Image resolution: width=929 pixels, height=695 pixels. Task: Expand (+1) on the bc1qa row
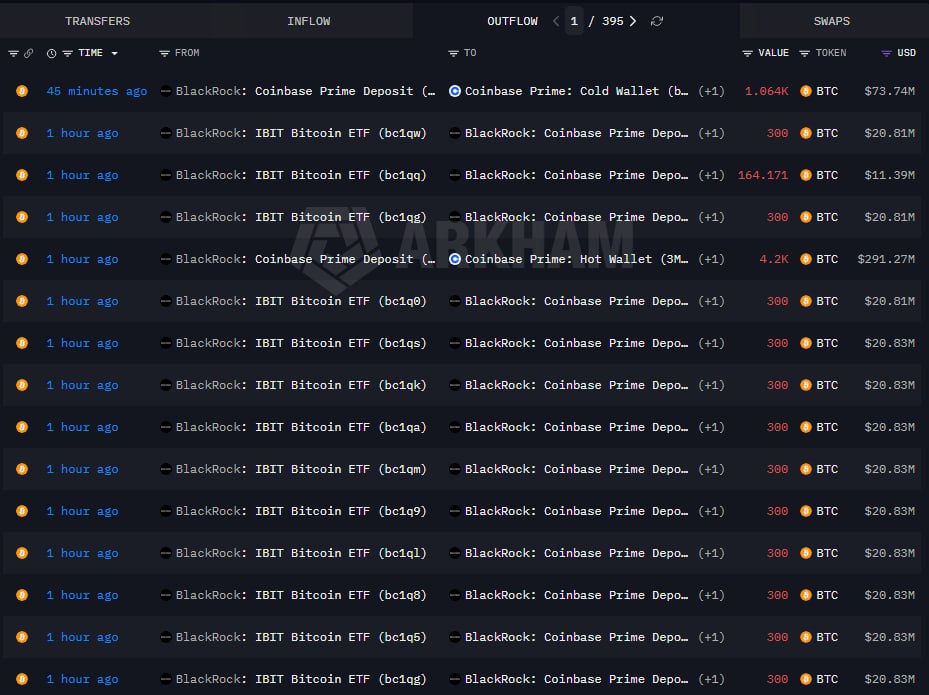(x=711, y=427)
